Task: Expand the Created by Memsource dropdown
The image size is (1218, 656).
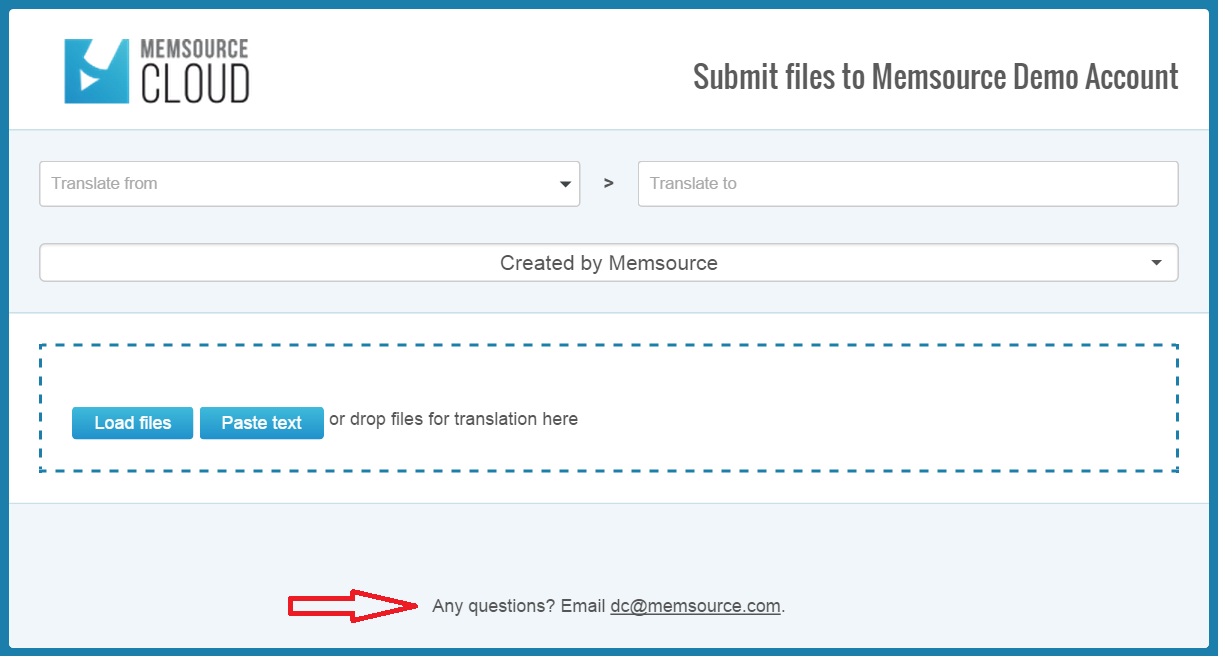Action: (608, 263)
